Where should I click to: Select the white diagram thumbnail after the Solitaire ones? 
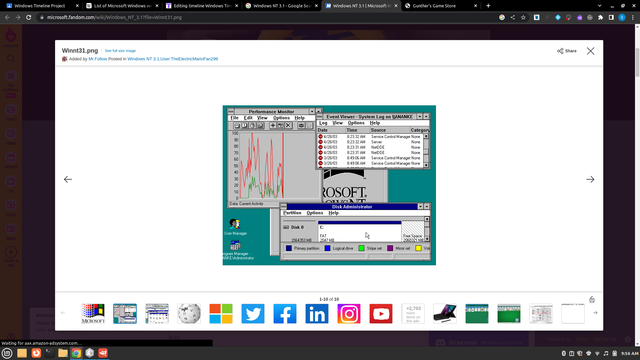point(541,313)
